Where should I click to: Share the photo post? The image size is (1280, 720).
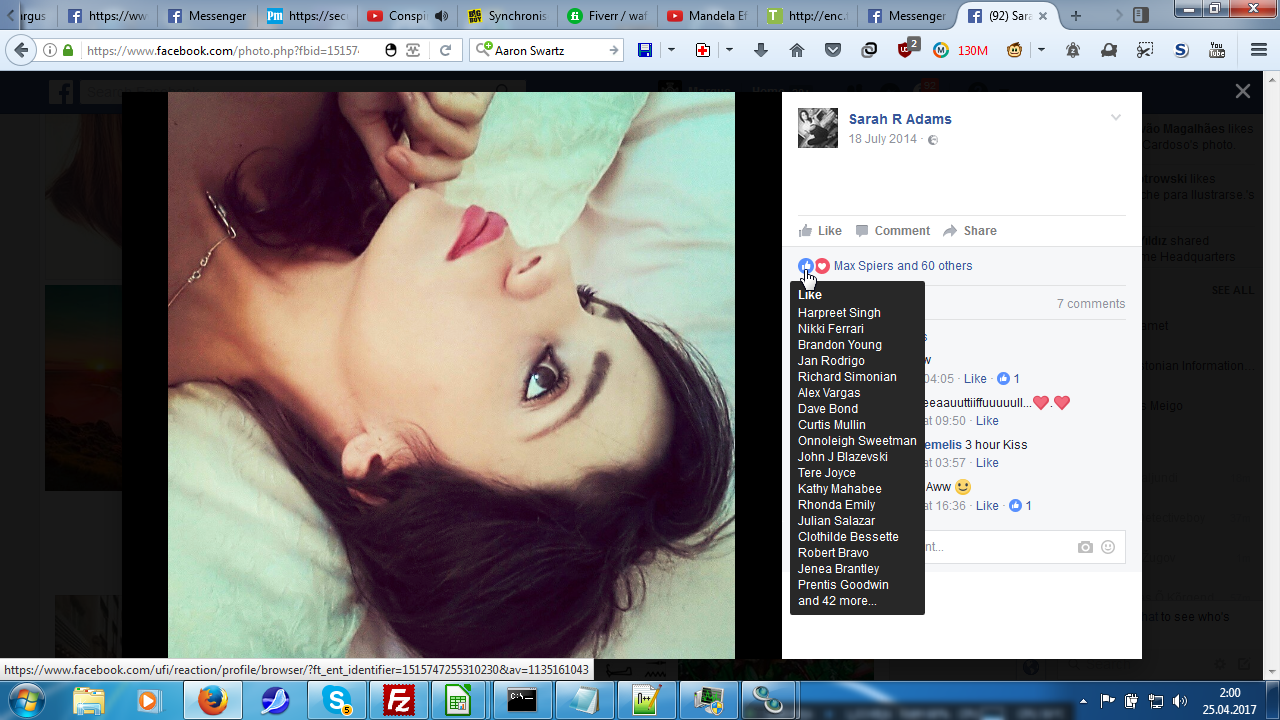click(969, 231)
